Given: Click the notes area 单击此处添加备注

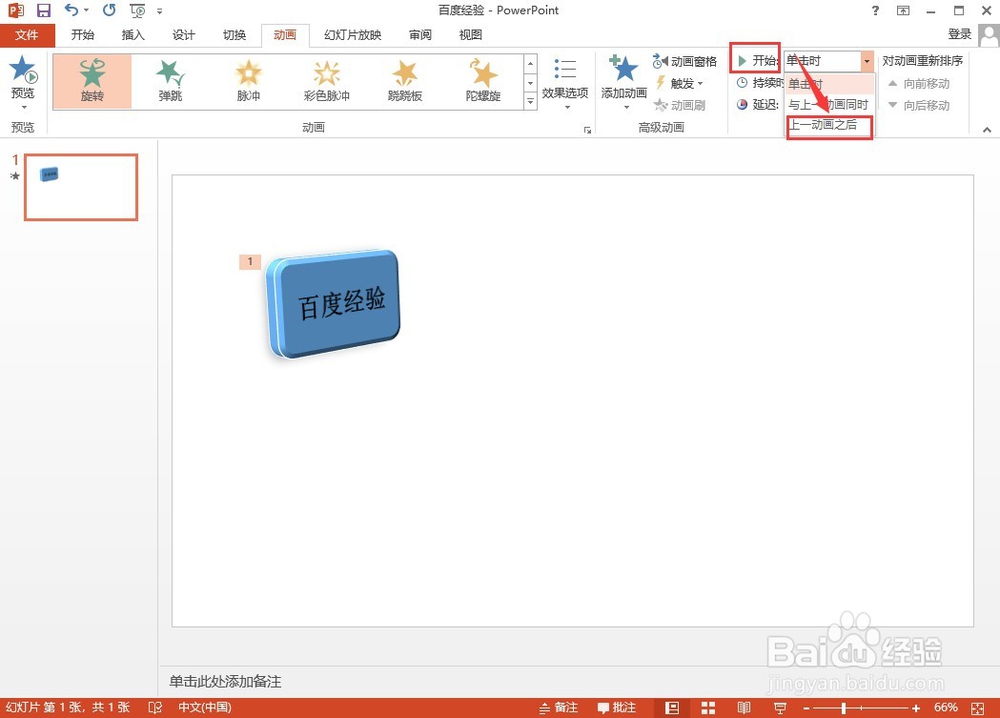Looking at the screenshot, I should pyautogui.click(x=225, y=682).
